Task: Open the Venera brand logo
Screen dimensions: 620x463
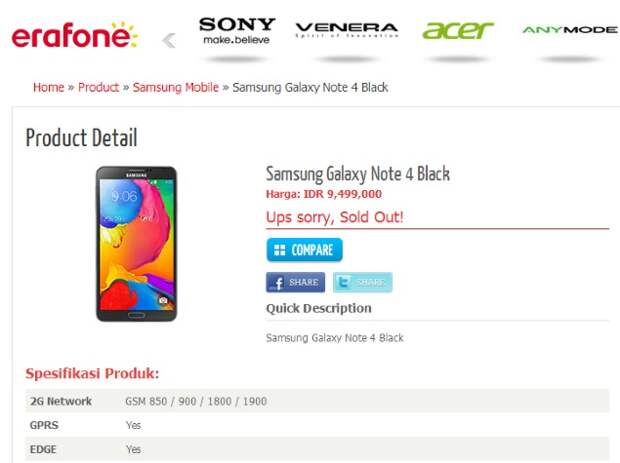Action: point(347,30)
